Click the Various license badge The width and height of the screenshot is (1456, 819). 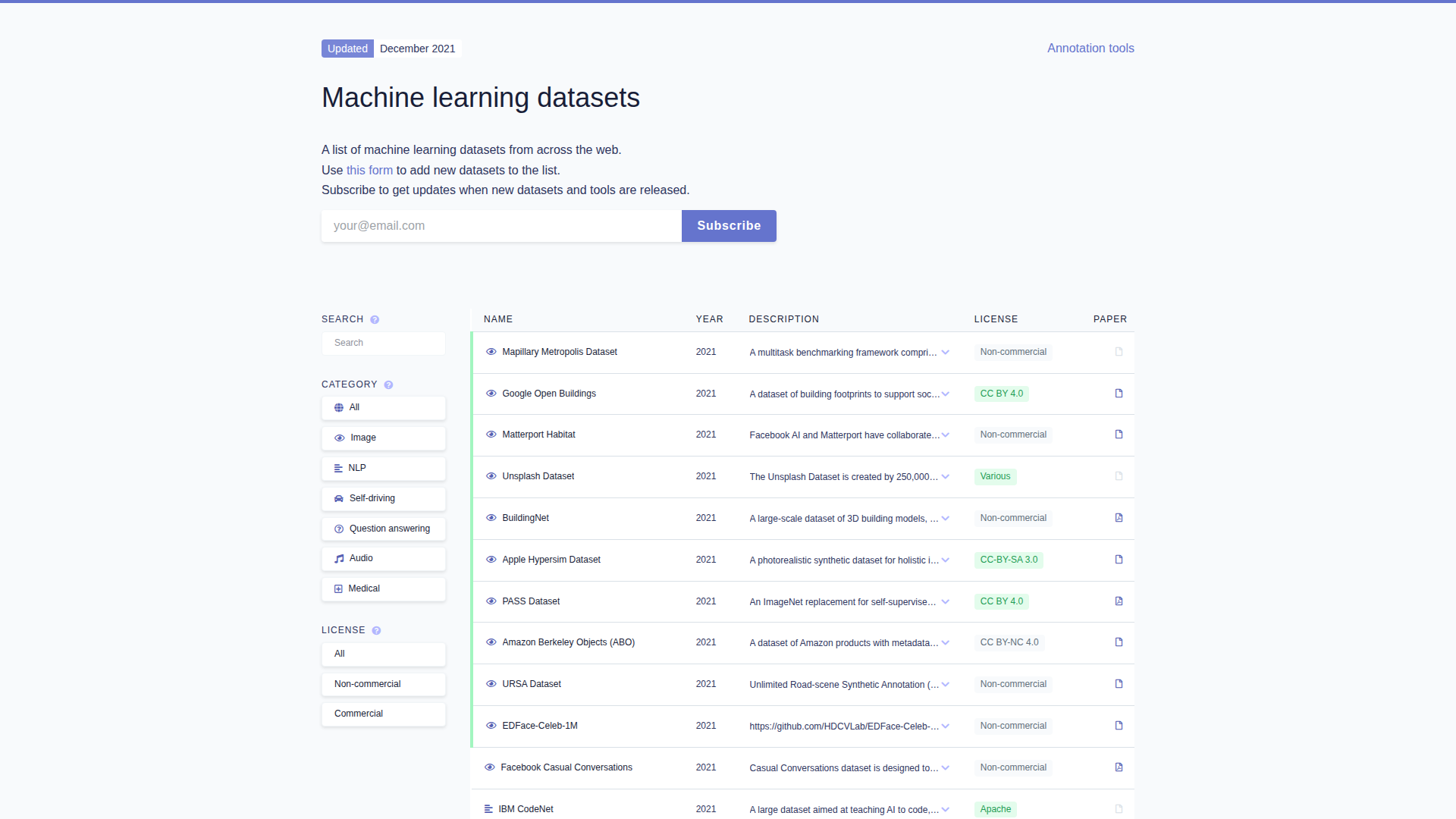[995, 476]
